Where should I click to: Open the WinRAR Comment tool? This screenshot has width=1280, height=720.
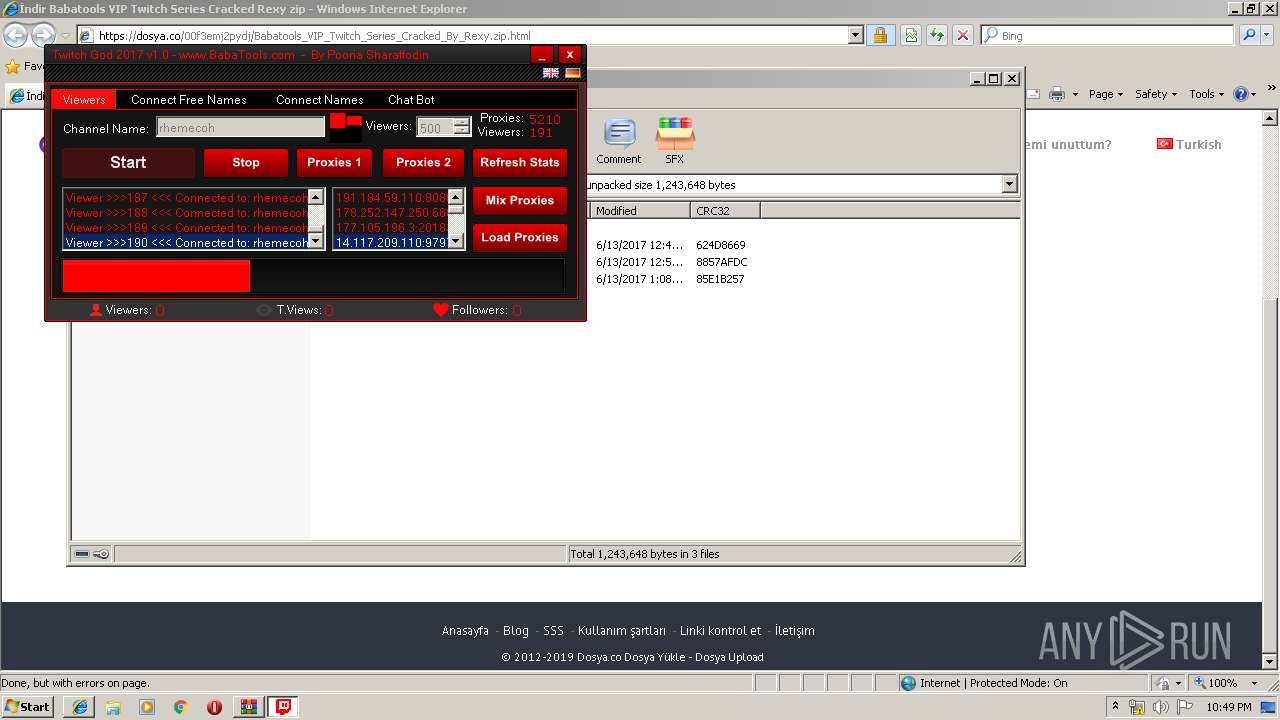coord(619,141)
